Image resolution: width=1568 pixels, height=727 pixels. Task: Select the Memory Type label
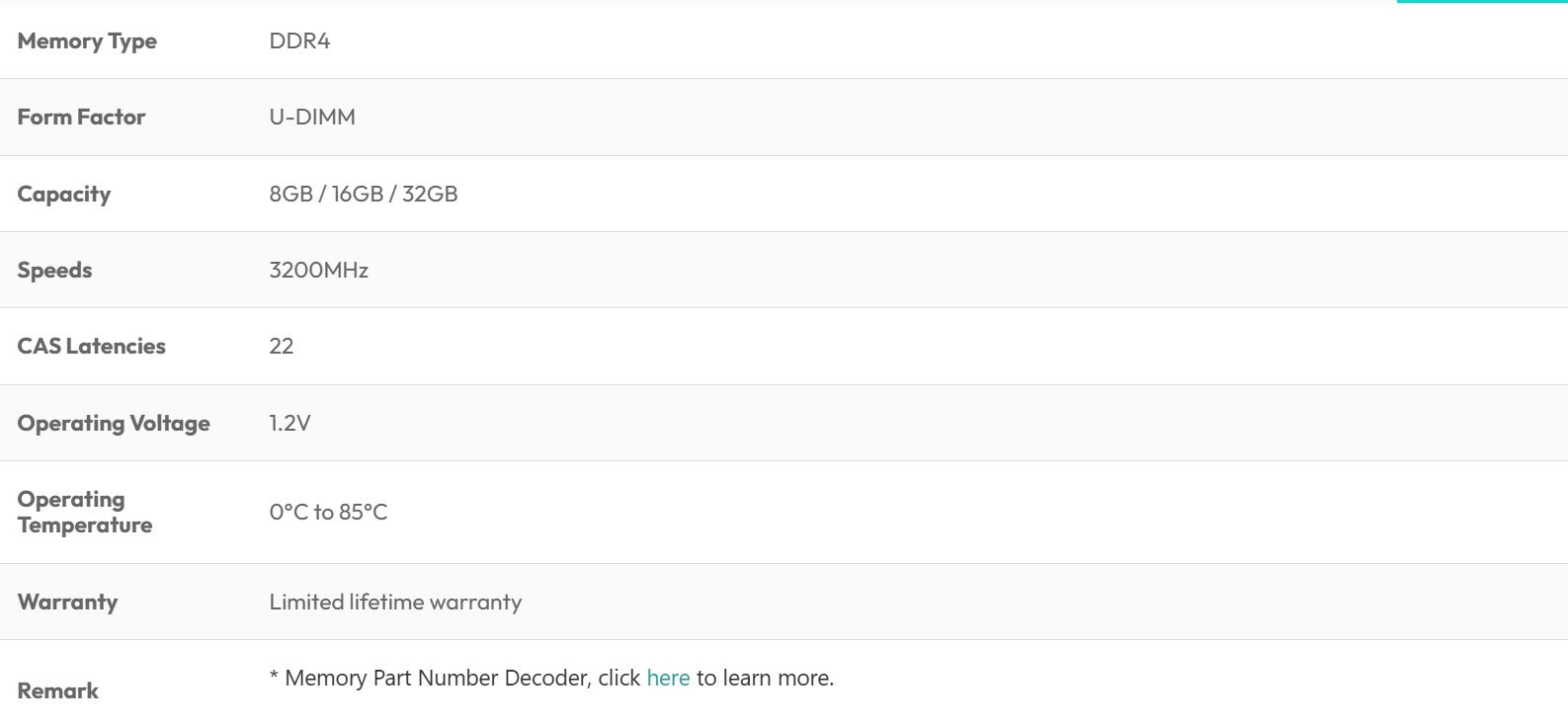coord(87,41)
